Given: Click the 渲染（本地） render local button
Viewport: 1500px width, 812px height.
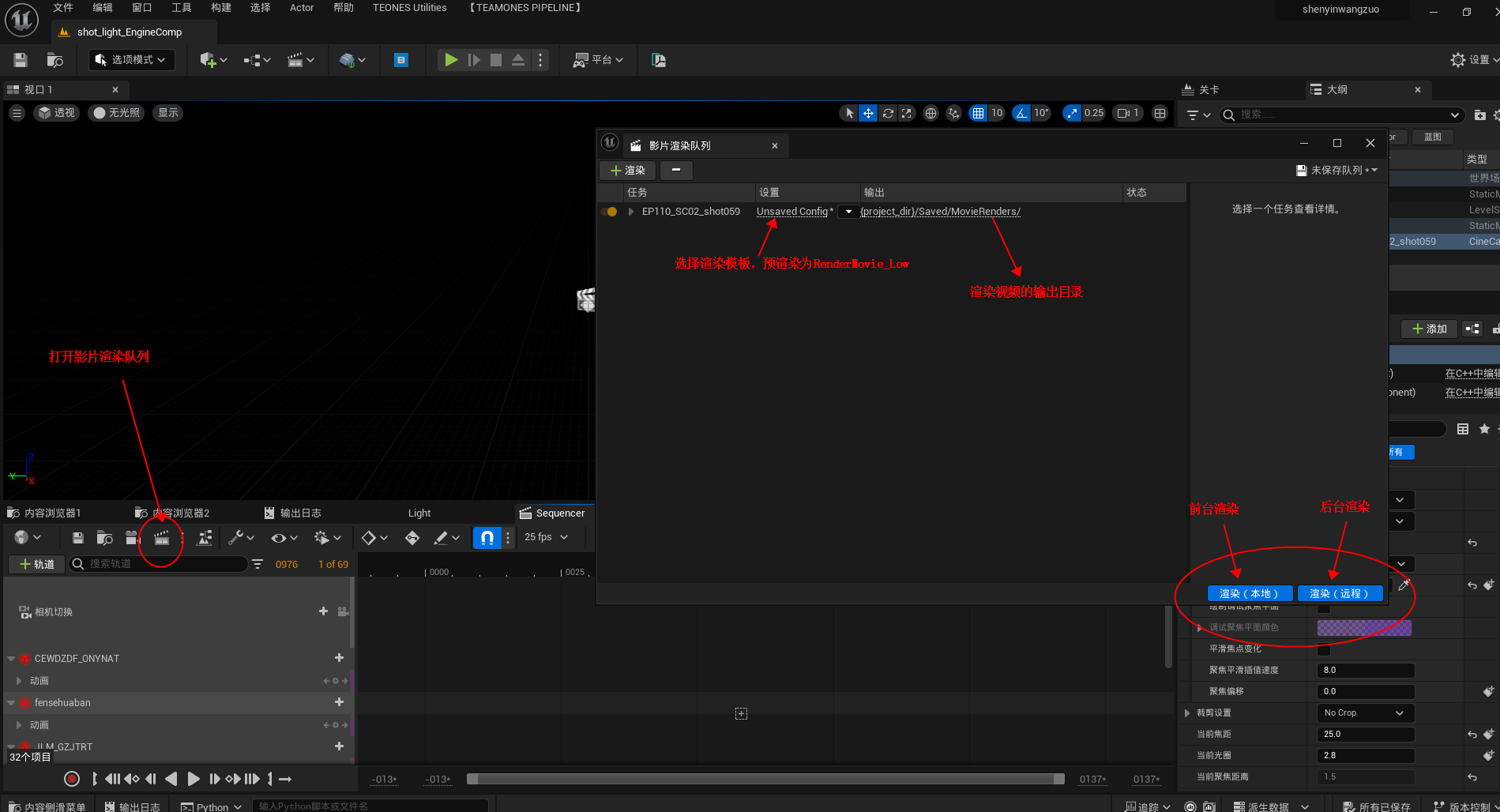Looking at the screenshot, I should (x=1249, y=593).
